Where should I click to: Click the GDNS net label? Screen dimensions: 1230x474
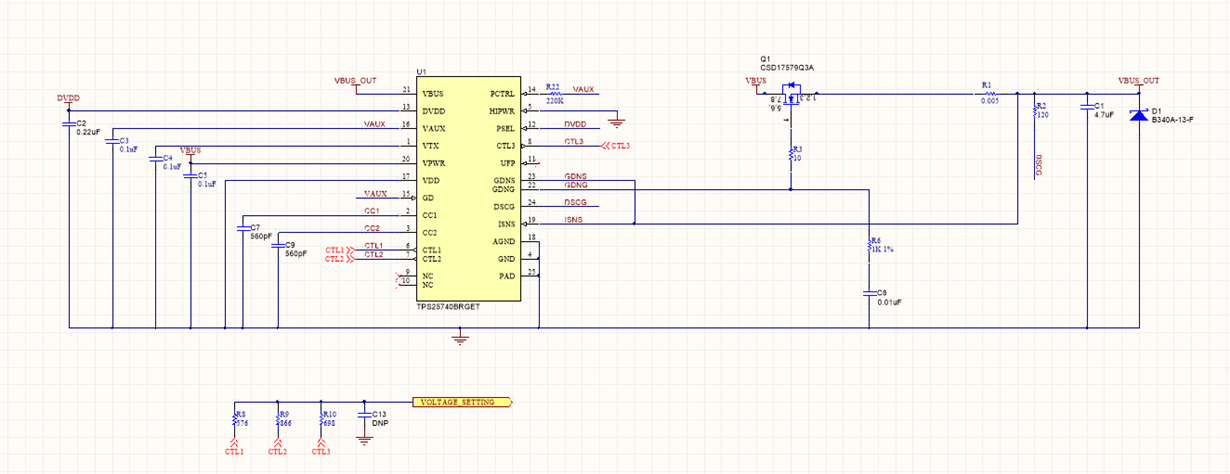click(x=576, y=176)
